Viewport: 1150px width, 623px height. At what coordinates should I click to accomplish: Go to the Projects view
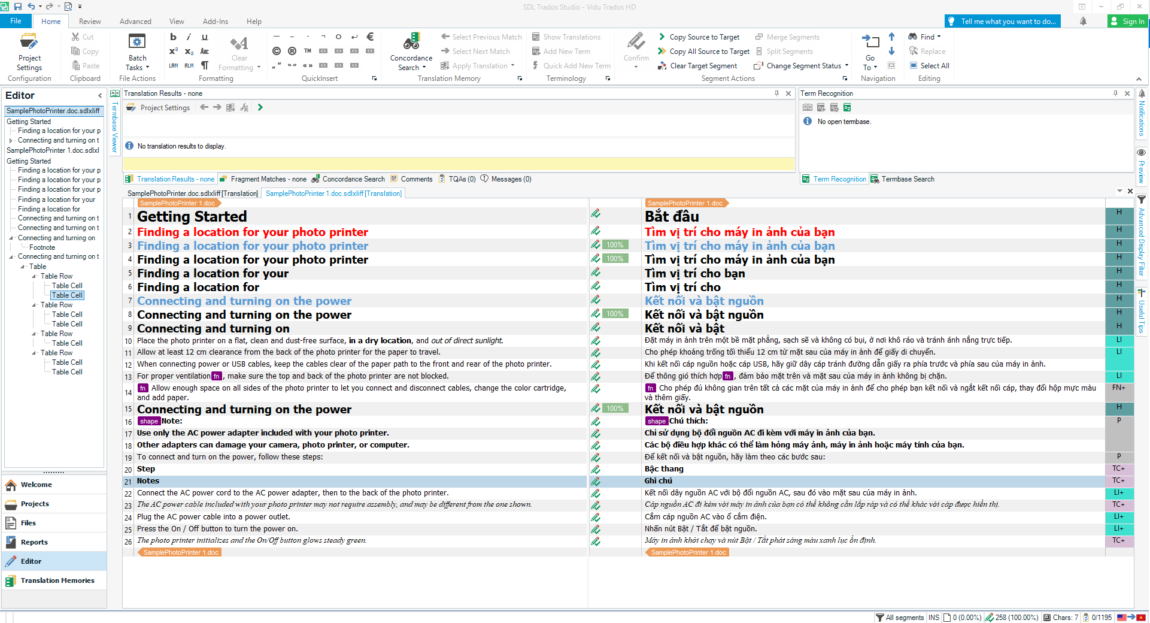[53, 504]
